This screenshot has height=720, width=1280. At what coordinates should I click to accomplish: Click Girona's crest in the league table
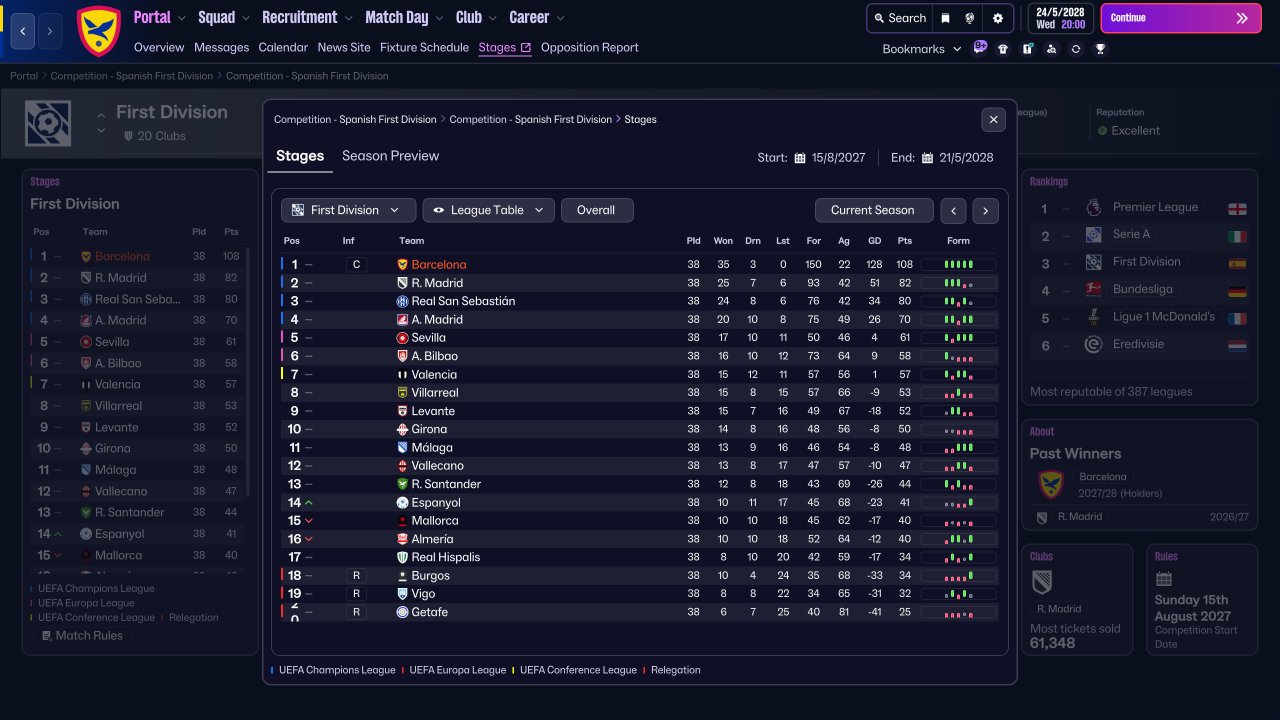point(403,429)
